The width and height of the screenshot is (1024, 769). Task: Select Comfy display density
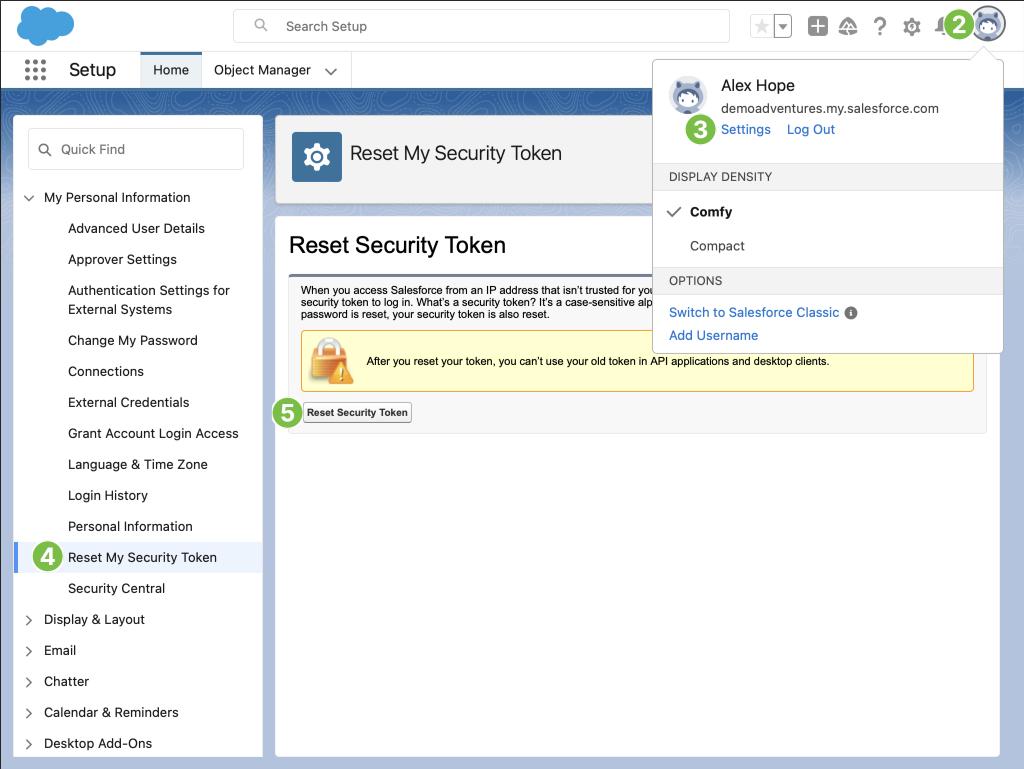(711, 212)
